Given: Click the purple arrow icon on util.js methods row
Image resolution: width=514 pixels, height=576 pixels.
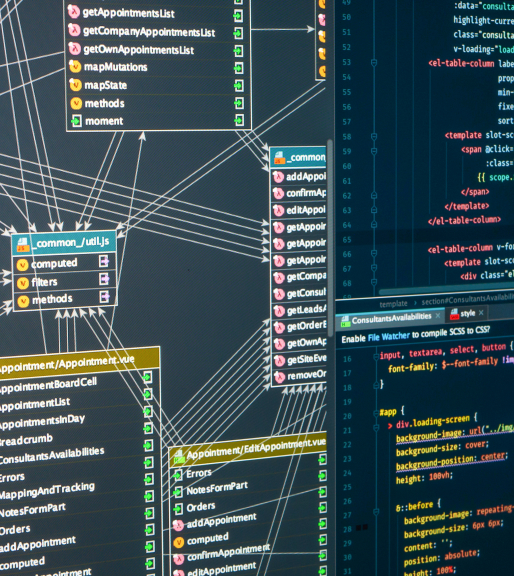Looking at the screenshot, I should 105,296.
